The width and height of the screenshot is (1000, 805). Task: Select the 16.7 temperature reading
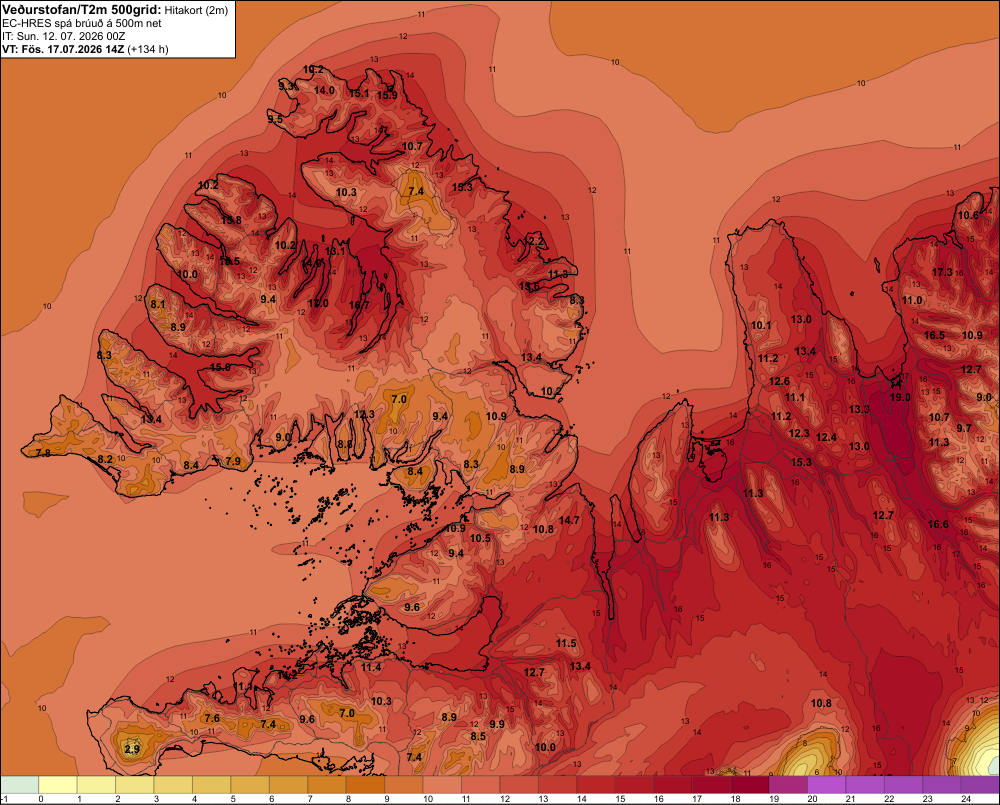click(359, 306)
